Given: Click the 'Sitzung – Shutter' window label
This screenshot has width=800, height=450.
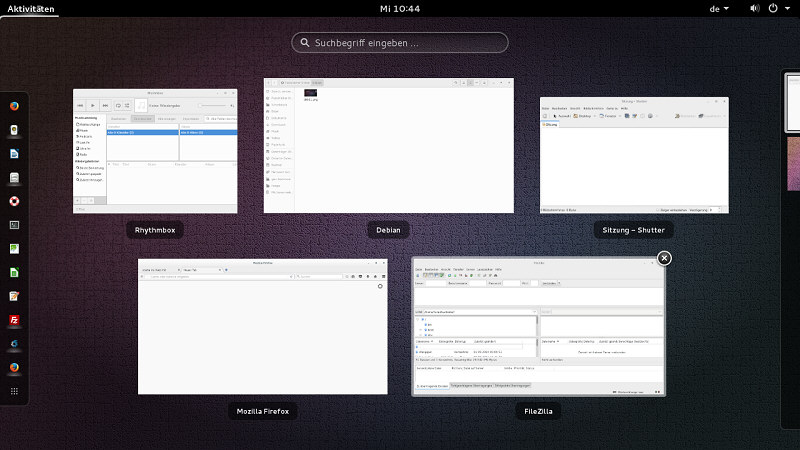Looking at the screenshot, I should pos(634,230).
